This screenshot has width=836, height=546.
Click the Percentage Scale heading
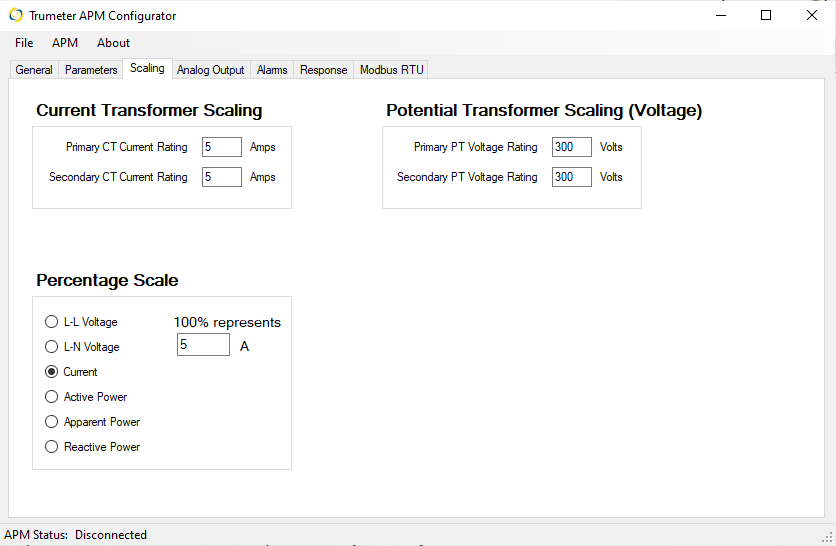tap(107, 280)
